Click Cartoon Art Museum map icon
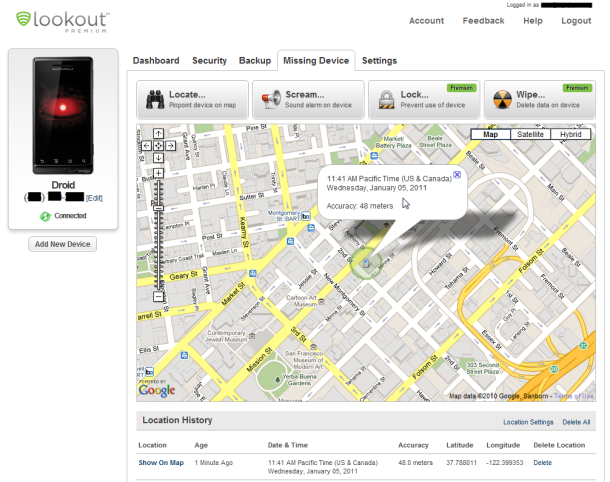The image size is (610, 482). point(322,301)
